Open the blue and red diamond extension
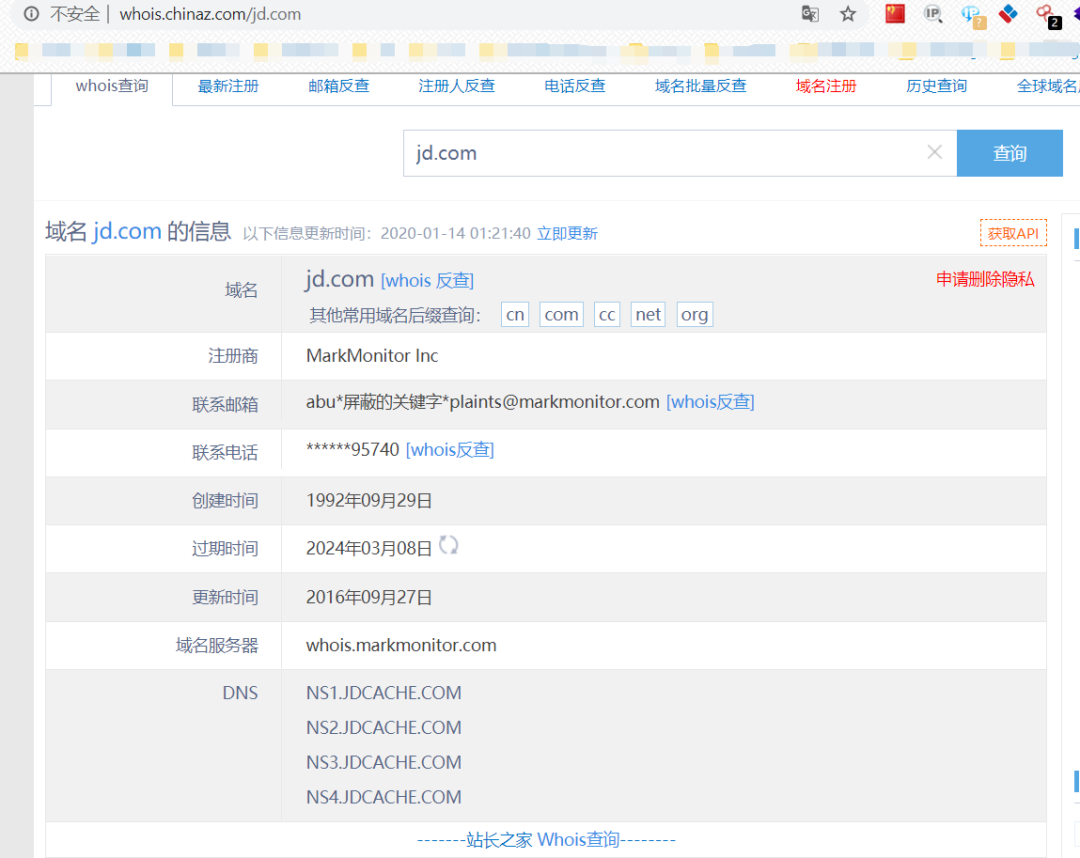The height and width of the screenshot is (858, 1080). 1008,14
